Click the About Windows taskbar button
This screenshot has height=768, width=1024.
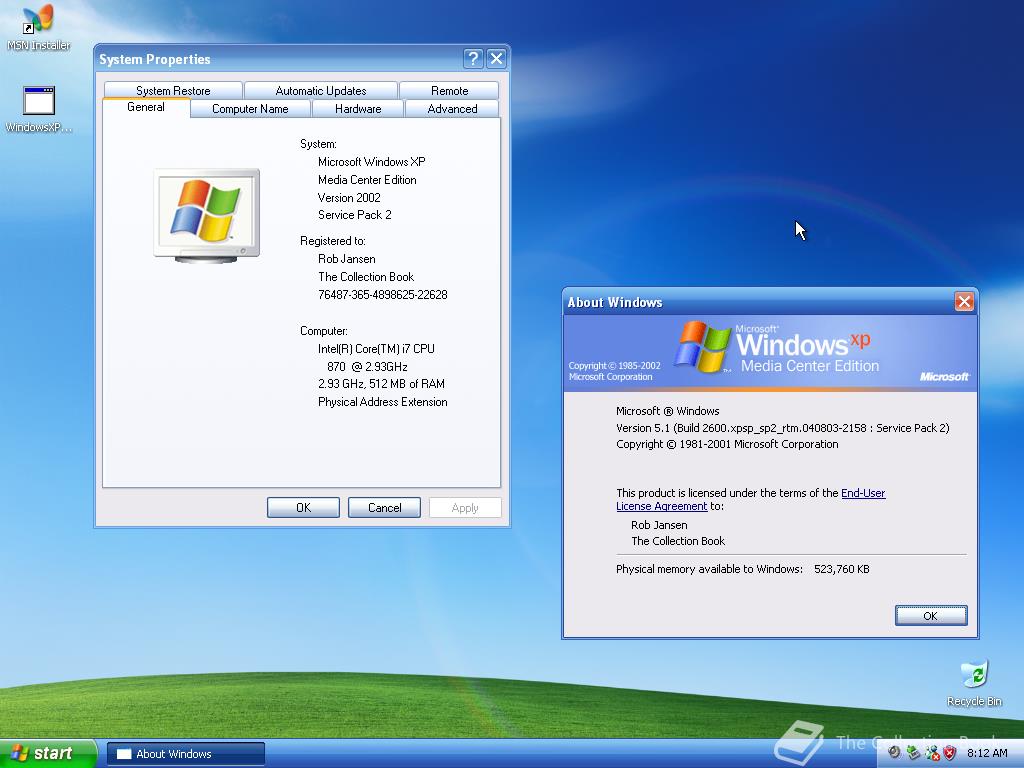[186, 754]
